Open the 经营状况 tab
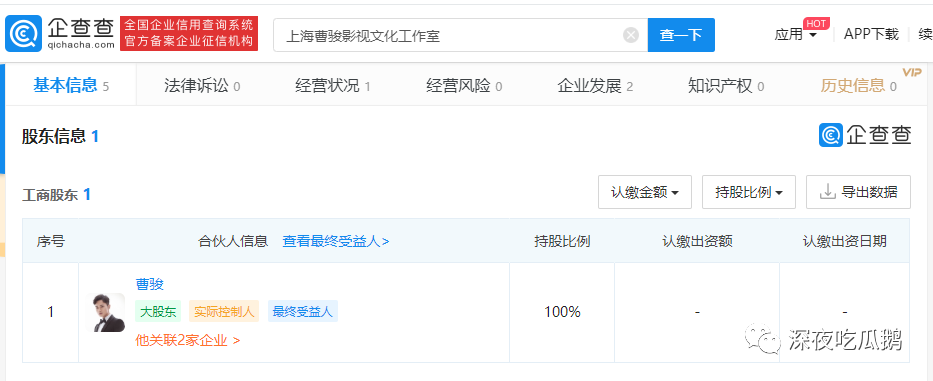Image resolution: width=933 pixels, height=381 pixels. pyautogui.click(x=333, y=86)
